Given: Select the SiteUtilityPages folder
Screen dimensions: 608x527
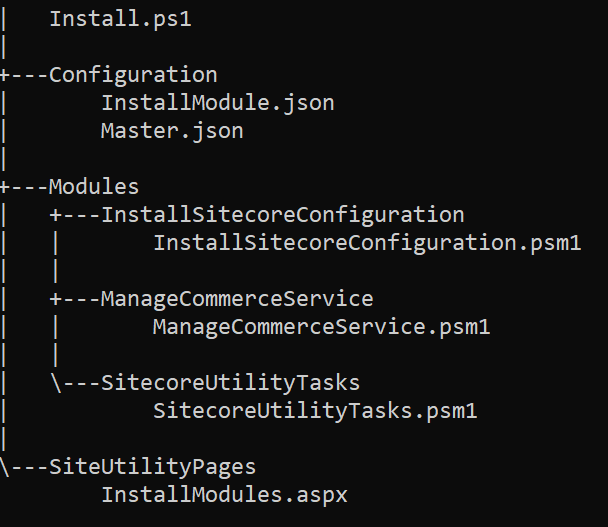Looking at the screenshot, I should [x=152, y=466].
